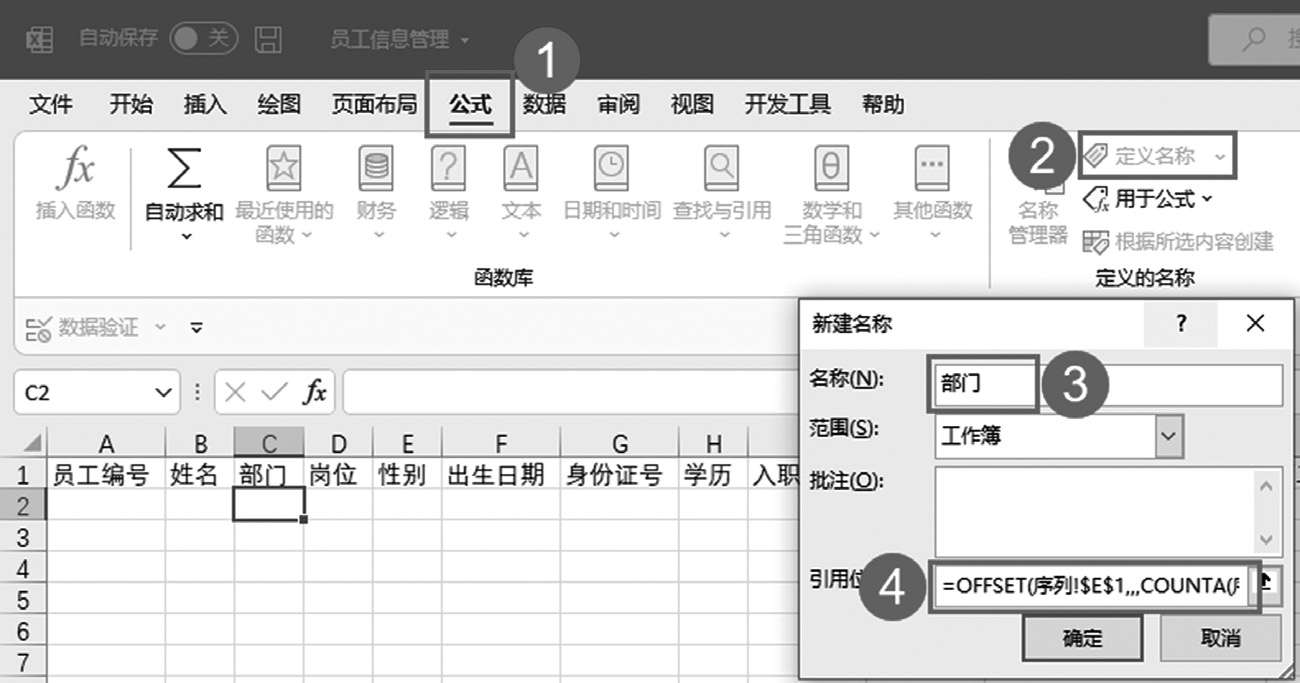
Task: Open the customize quick access toolbar arrow
Action: tap(196, 327)
